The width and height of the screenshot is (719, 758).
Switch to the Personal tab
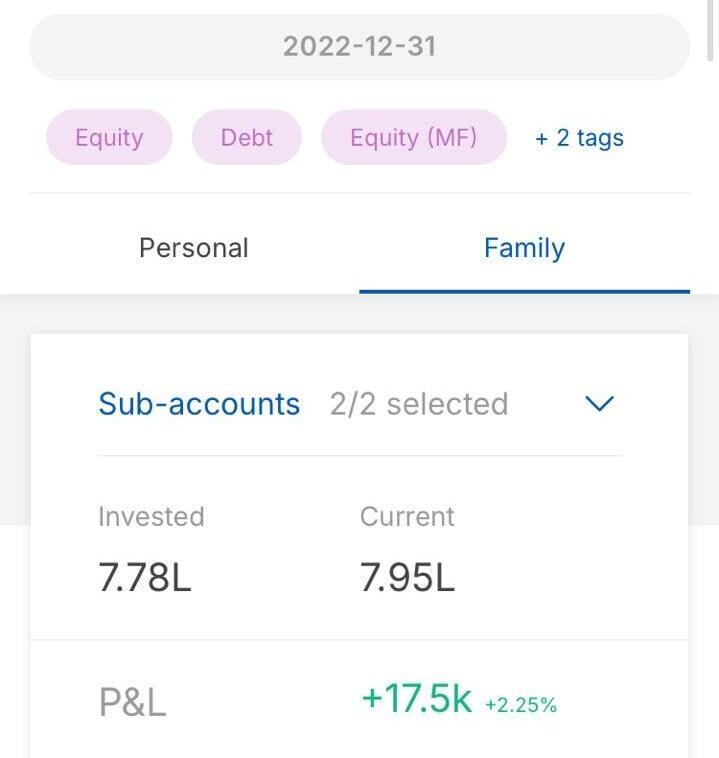point(194,248)
